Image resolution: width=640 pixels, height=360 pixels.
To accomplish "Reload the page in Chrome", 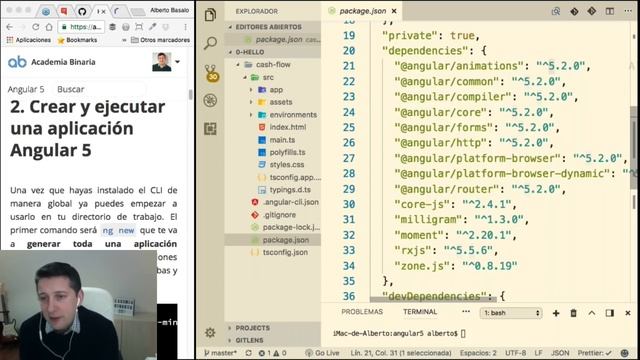I will point(36,27).
